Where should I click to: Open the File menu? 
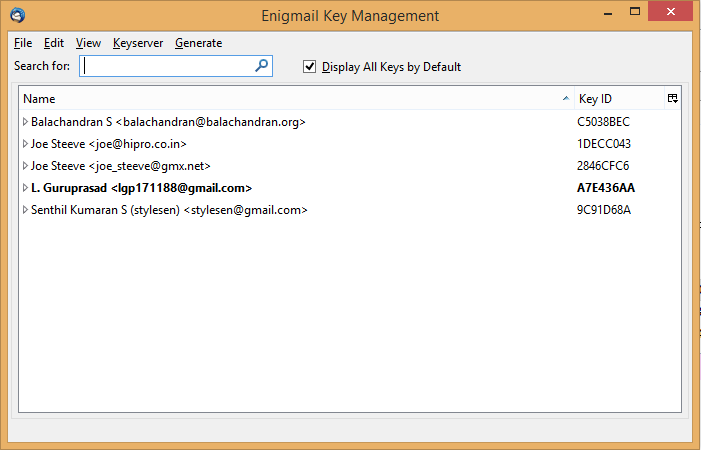coord(23,43)
